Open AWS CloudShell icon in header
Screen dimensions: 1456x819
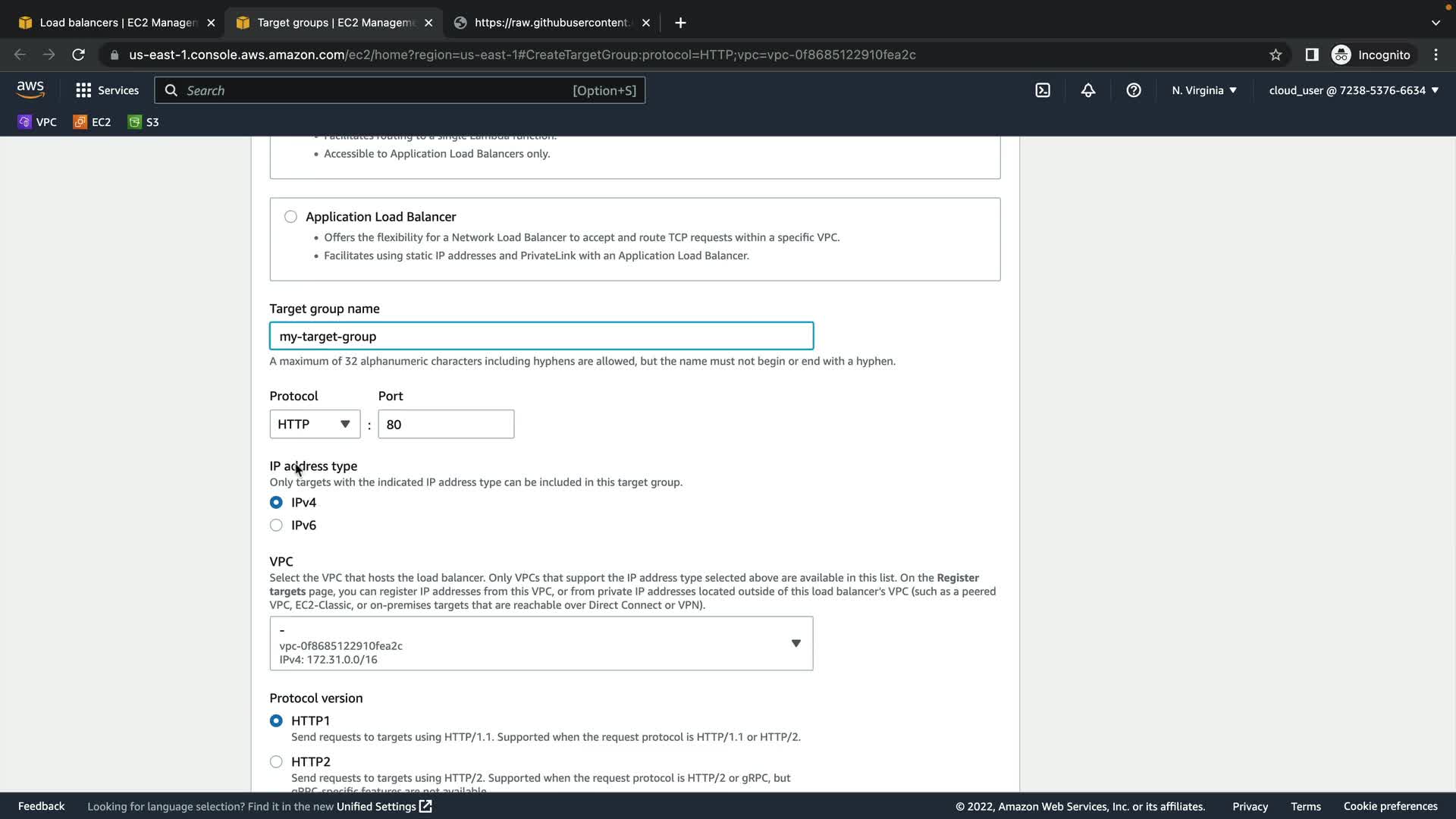click(x=1043, y=90)
